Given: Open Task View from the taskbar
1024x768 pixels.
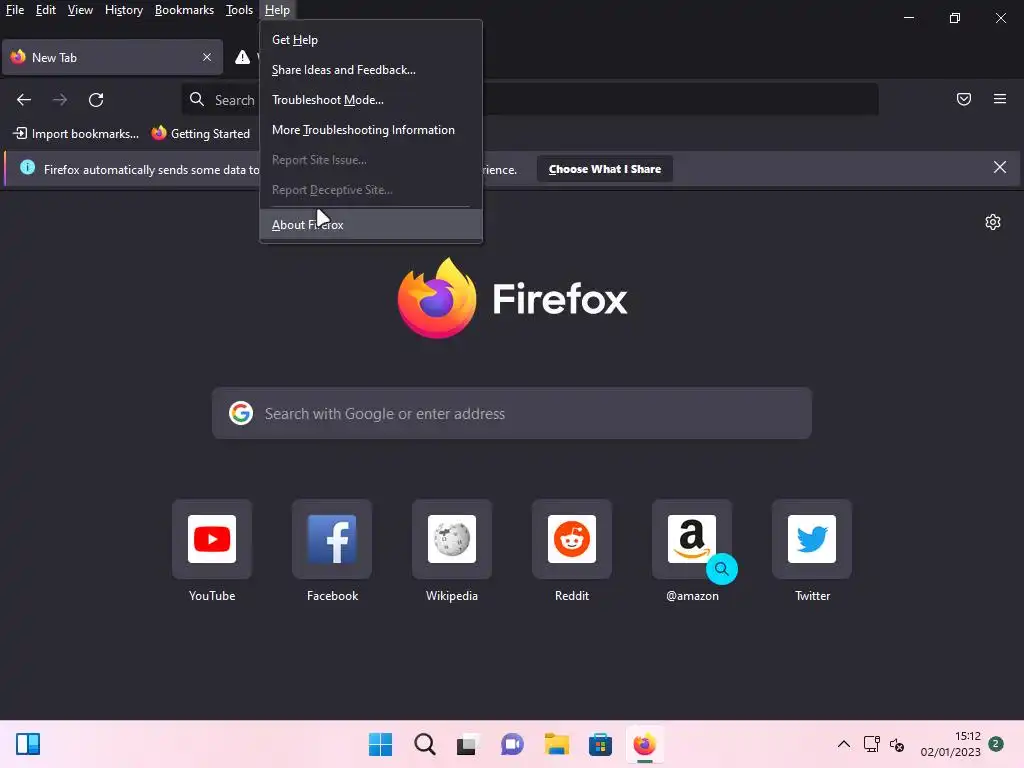Looking at the screenshot, I should pos(468,744).
